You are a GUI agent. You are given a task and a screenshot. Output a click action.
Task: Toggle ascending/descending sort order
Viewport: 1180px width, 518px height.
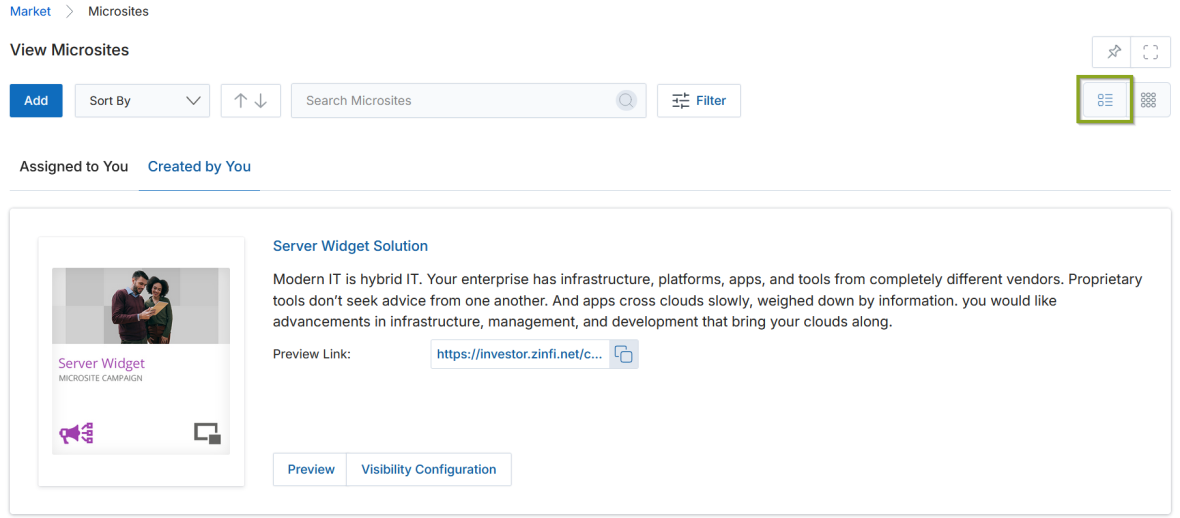pyautogui.click(x=251, y=100)
